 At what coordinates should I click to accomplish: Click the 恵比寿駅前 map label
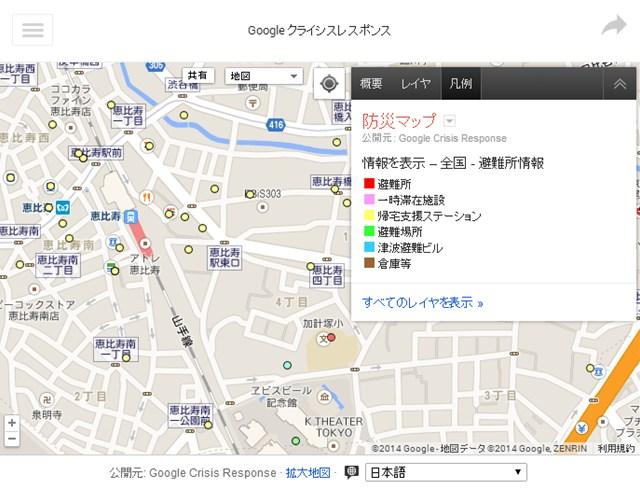[96, 153]
